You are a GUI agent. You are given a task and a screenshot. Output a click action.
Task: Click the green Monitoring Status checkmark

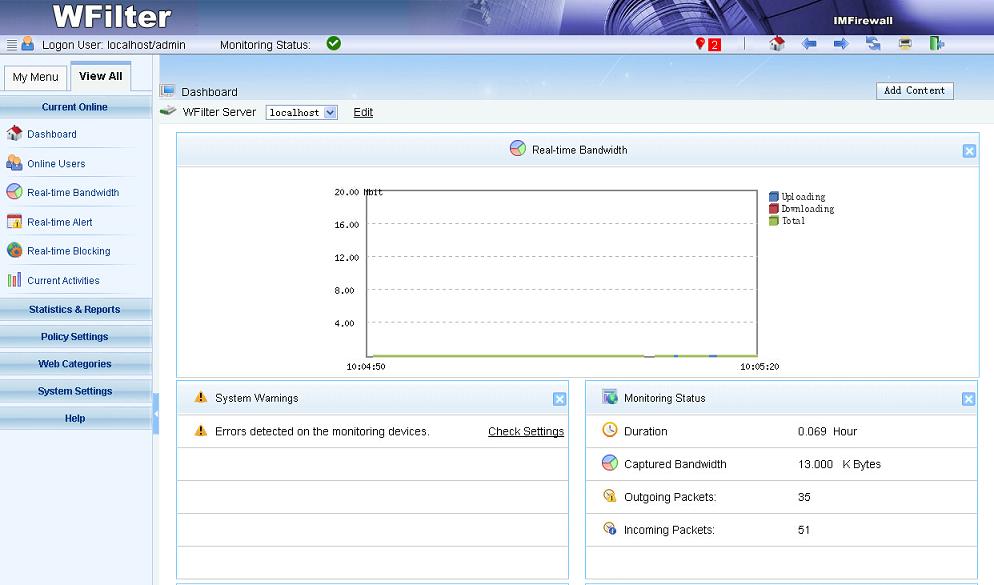(333, 43)
